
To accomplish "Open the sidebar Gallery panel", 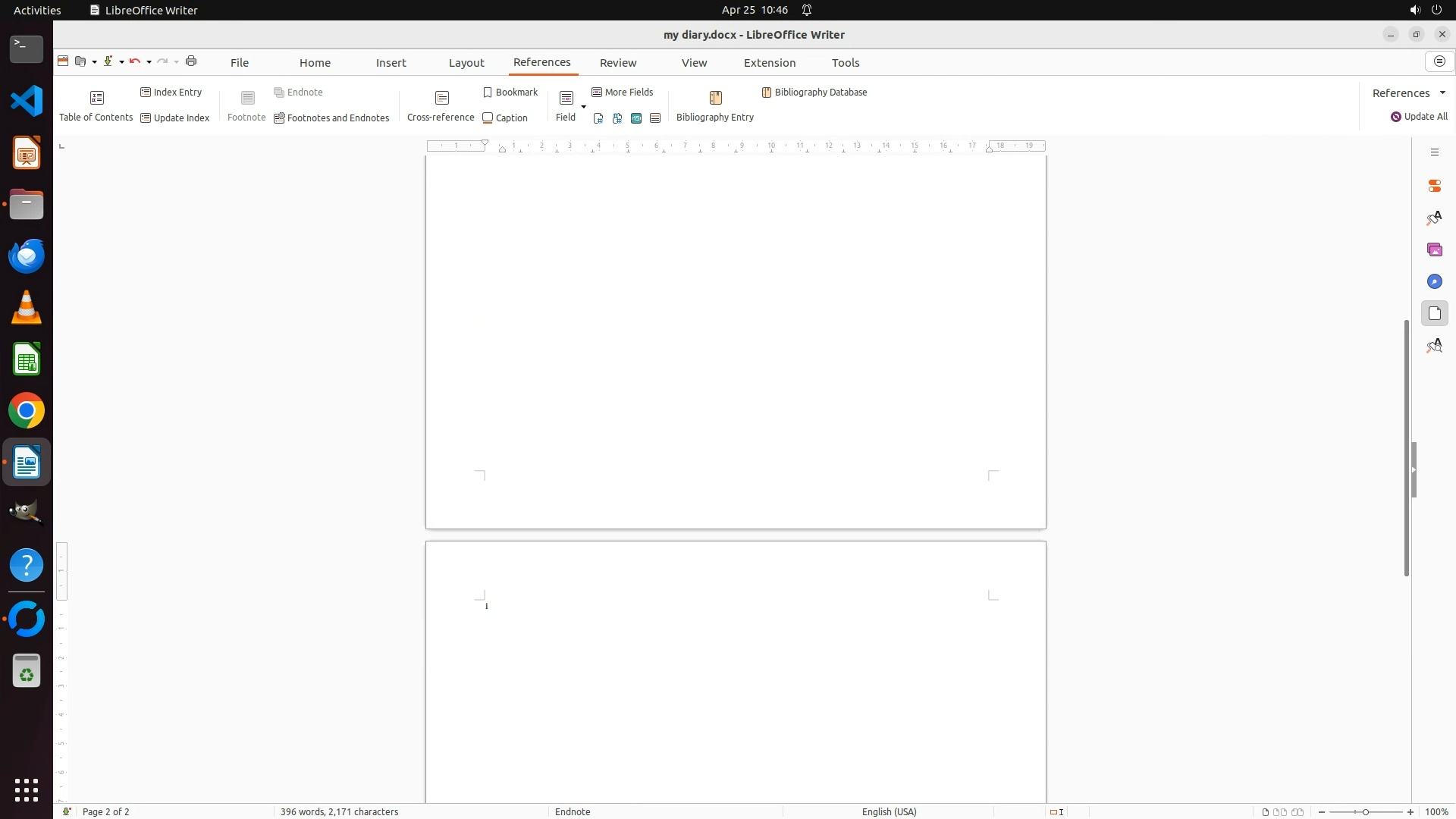I will [1434, 249].
